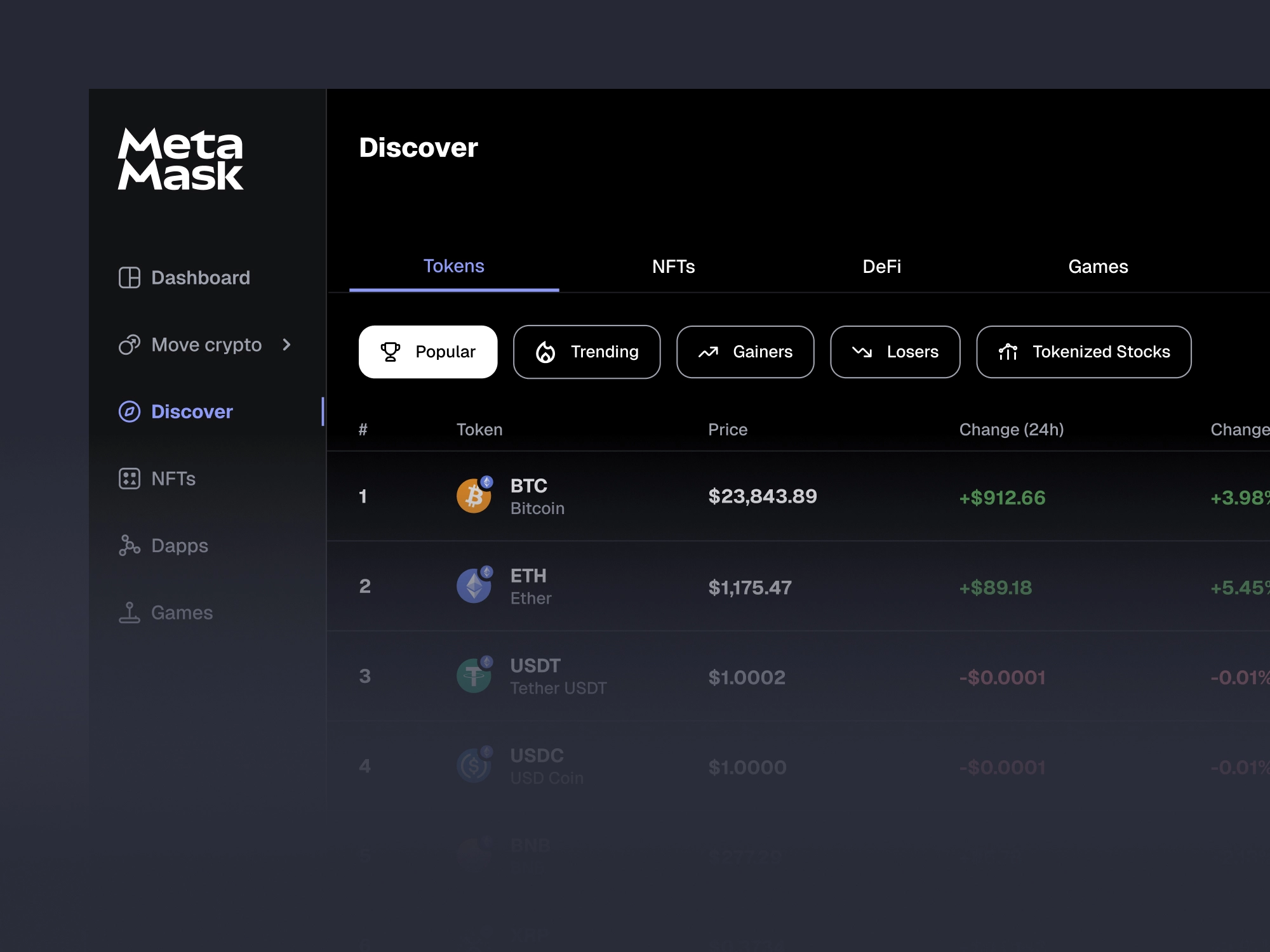1270x952 pixels.
Task: Select the Trending filter
Action: 587,352
